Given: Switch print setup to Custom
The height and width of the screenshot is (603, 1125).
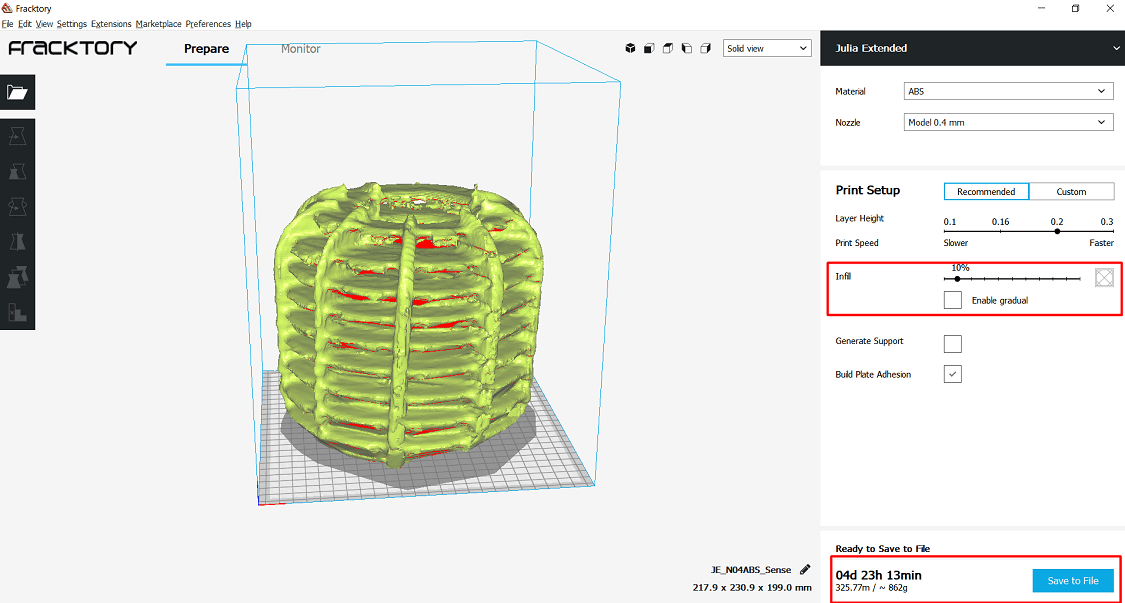Looking at the screenshot, I should 1071,192.
